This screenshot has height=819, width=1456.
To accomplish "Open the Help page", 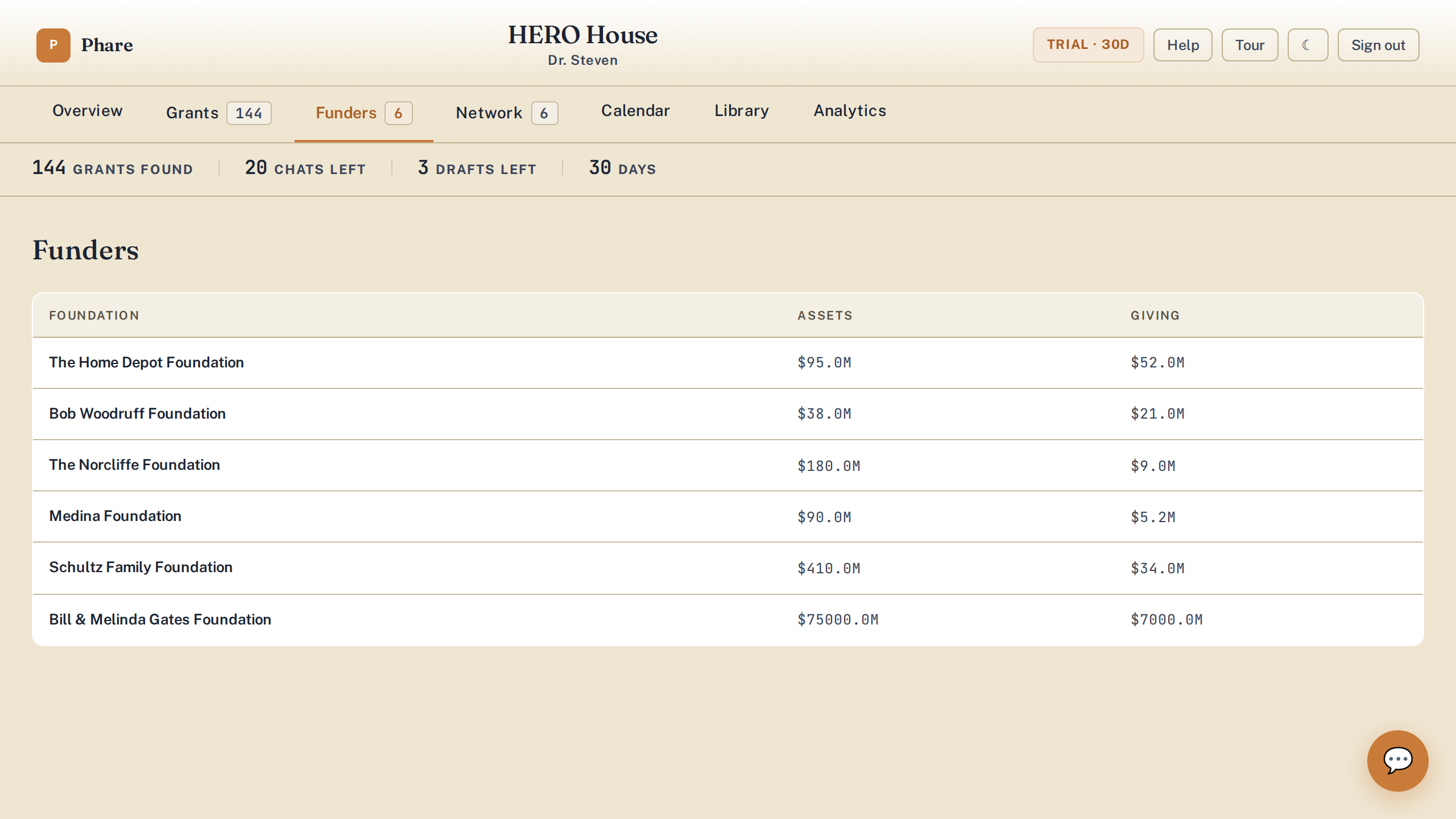I will click(1182, 45).
